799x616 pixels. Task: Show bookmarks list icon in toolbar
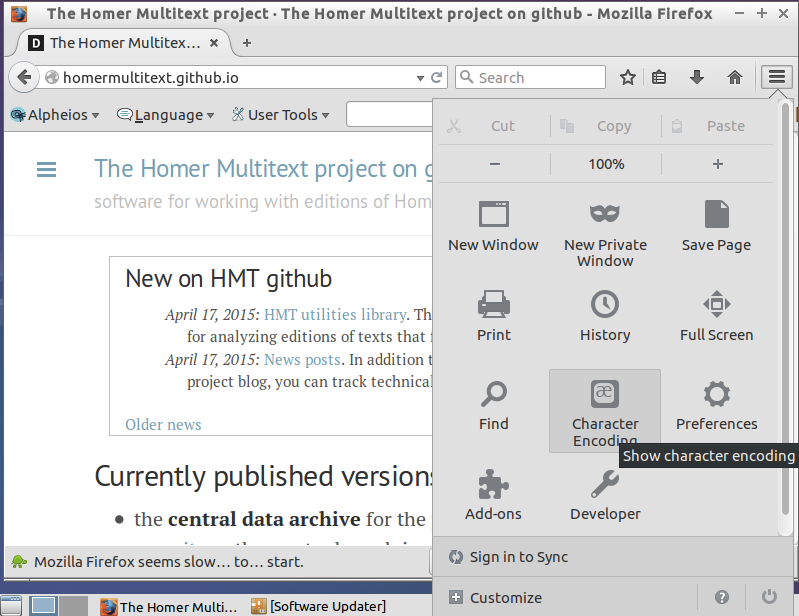[x=659, y=77]
